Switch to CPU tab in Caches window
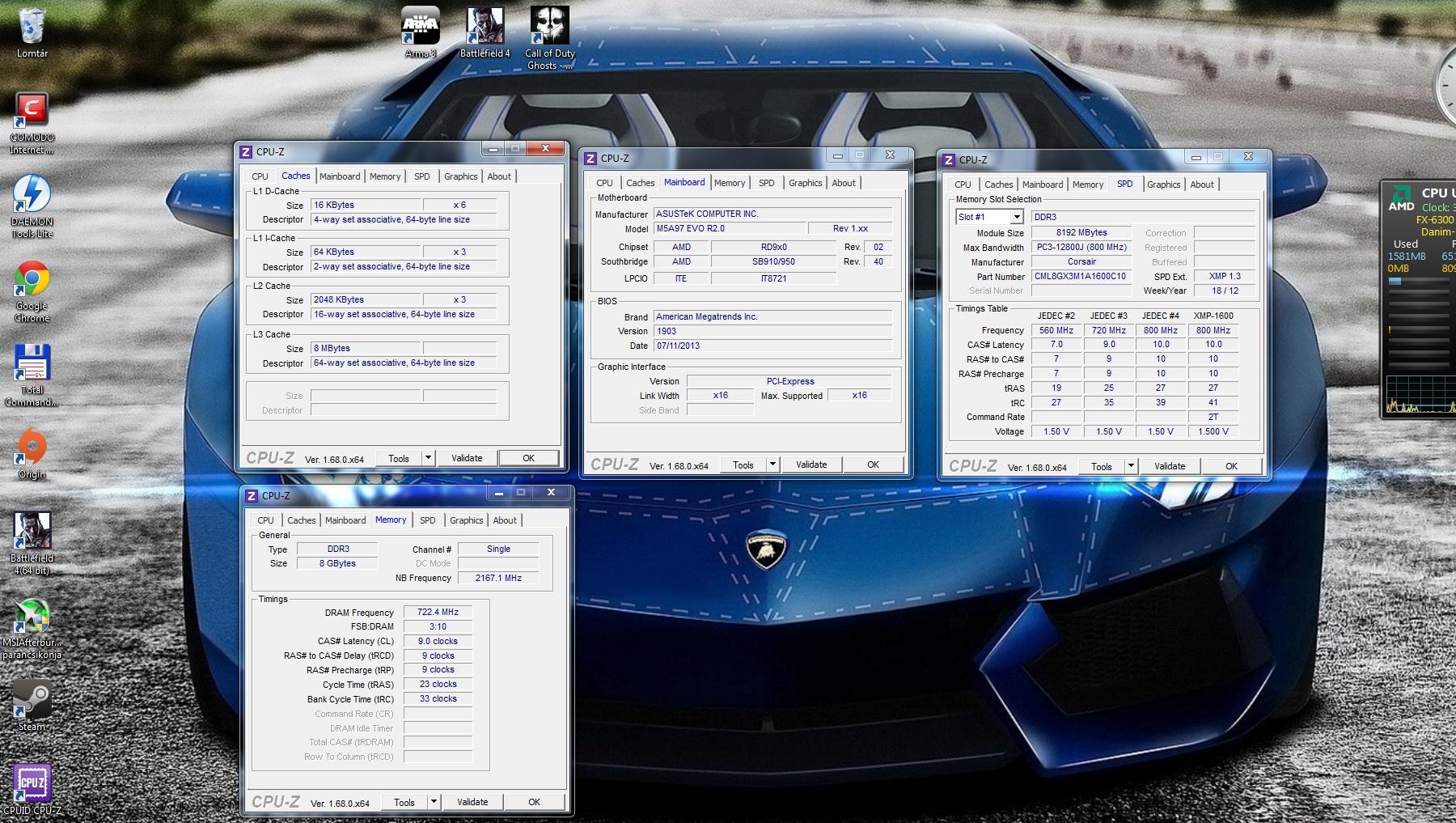Image resolution: width=1456 pixels, height=823 pixels. click(260, 176)
